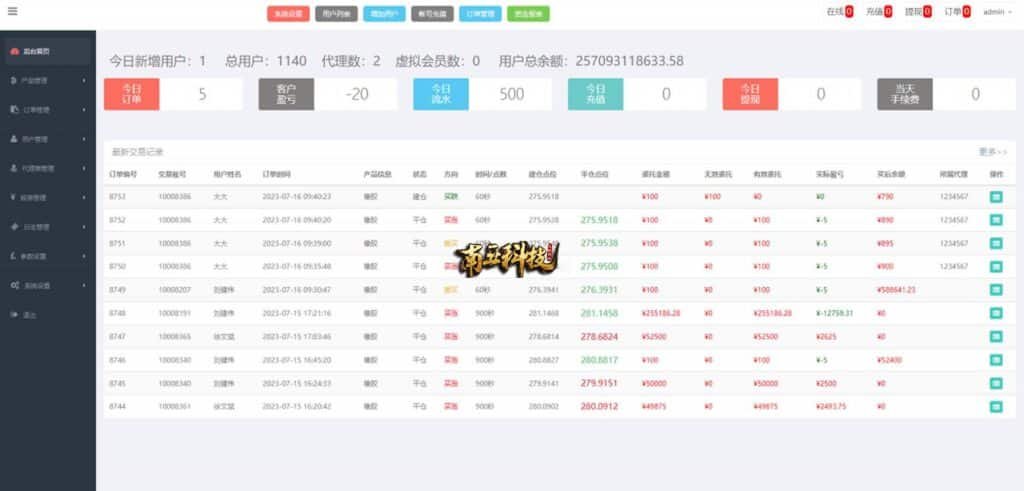Image resolution: width=1024 pixels, height=491 pixels.
Task: Open the action icon for order 8744
Action: click(996, 407)
